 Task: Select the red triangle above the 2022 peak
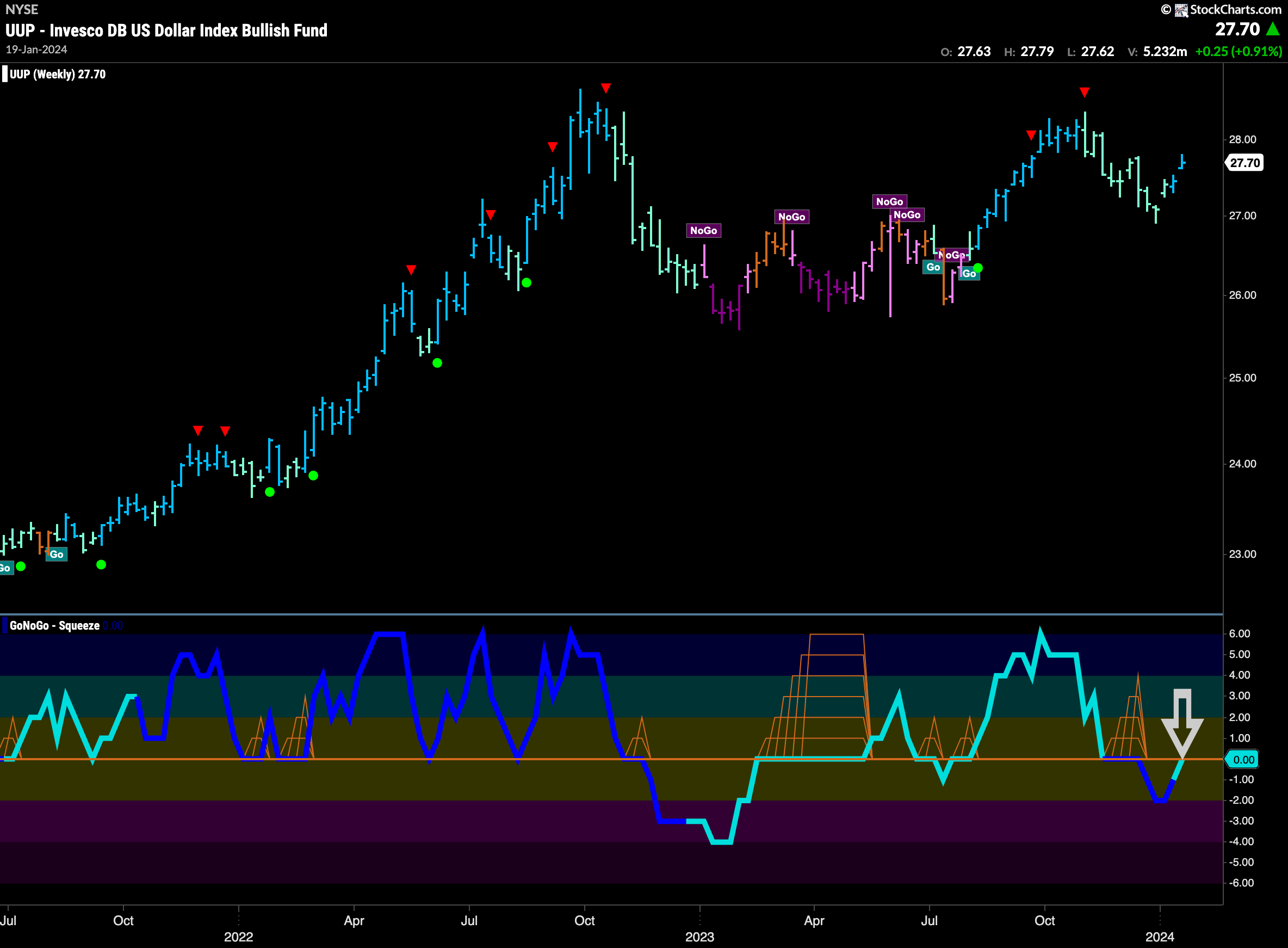coord(605,88)
